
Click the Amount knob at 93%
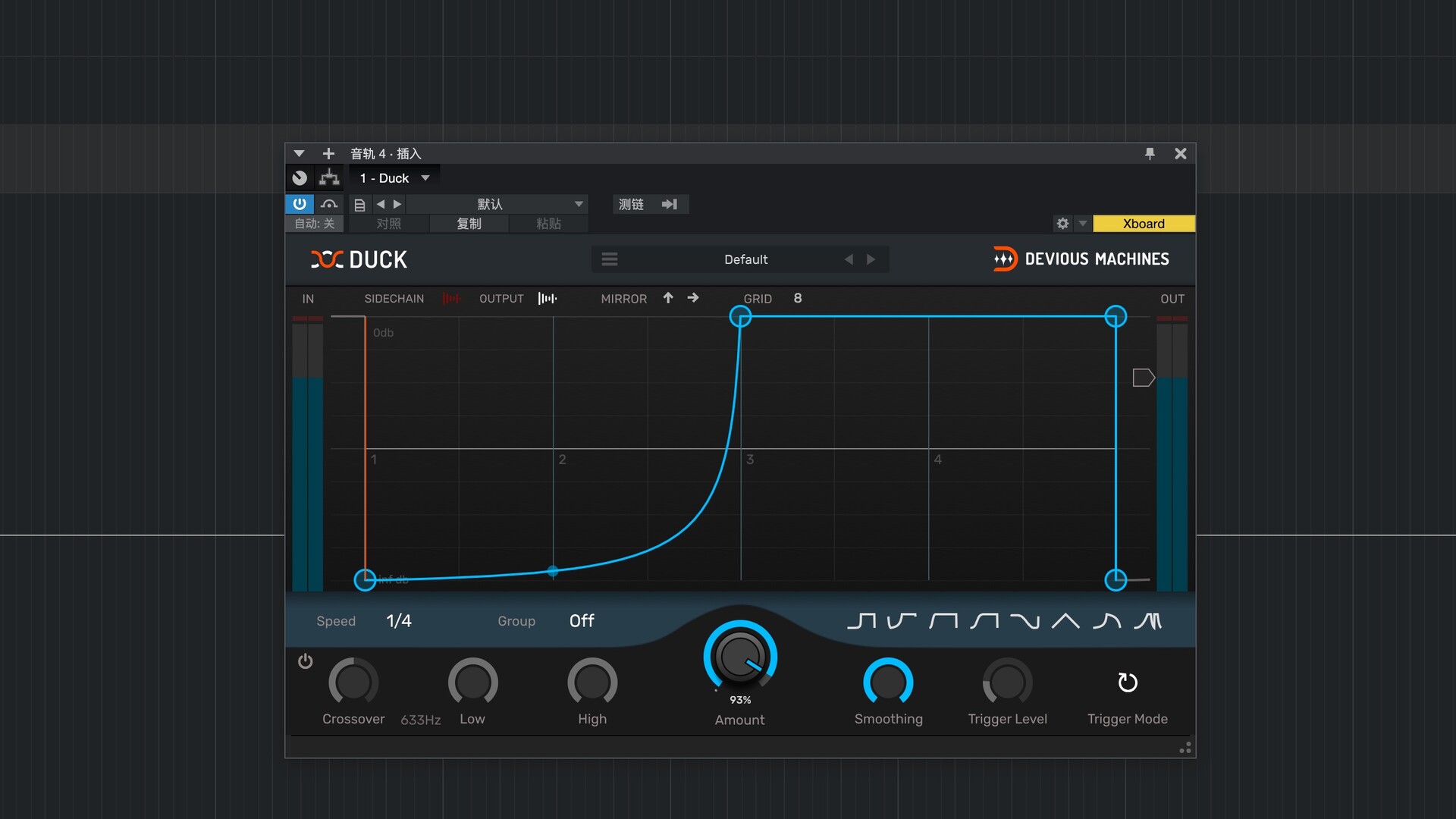(740, 657)
